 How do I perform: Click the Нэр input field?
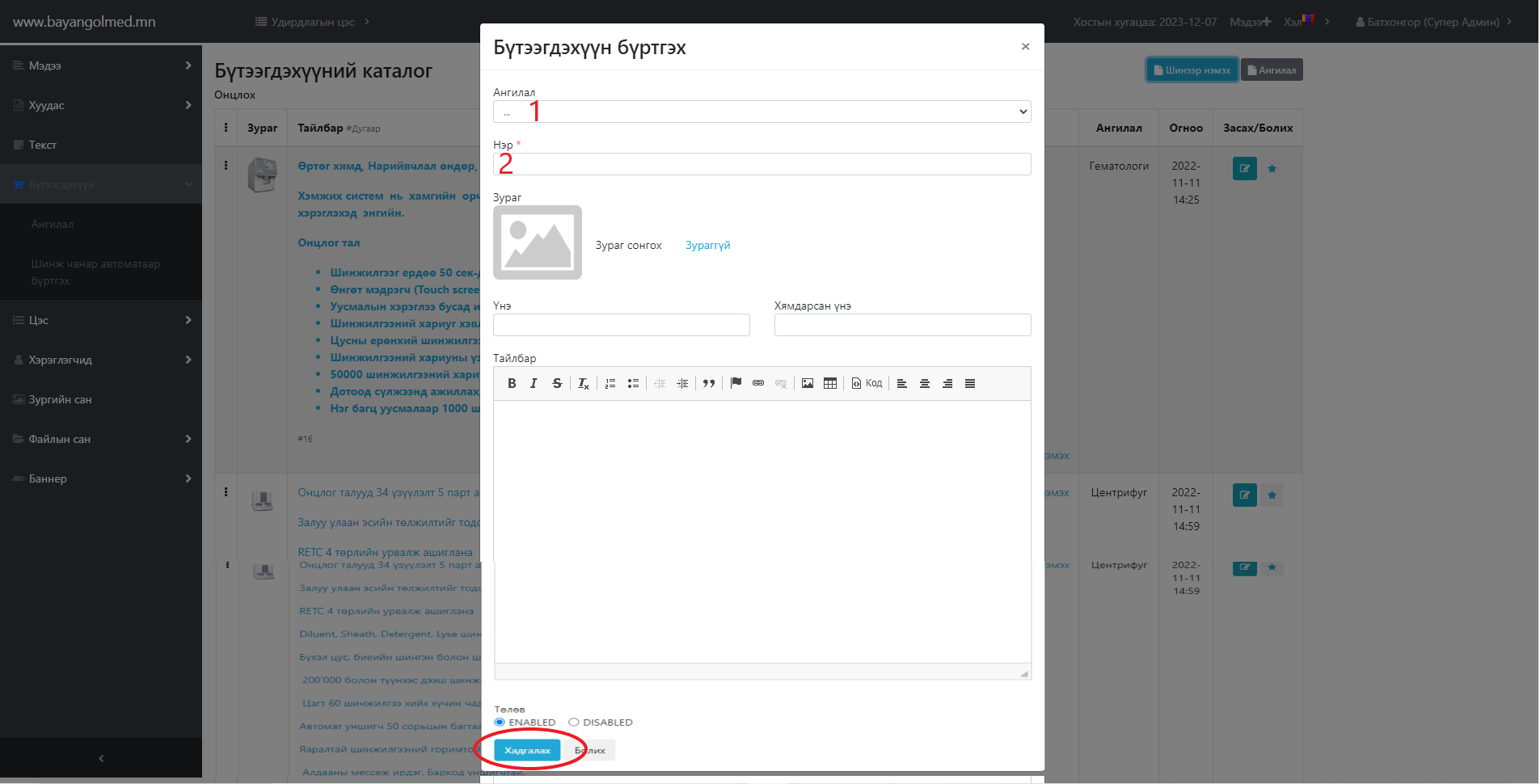coord(762,164)
